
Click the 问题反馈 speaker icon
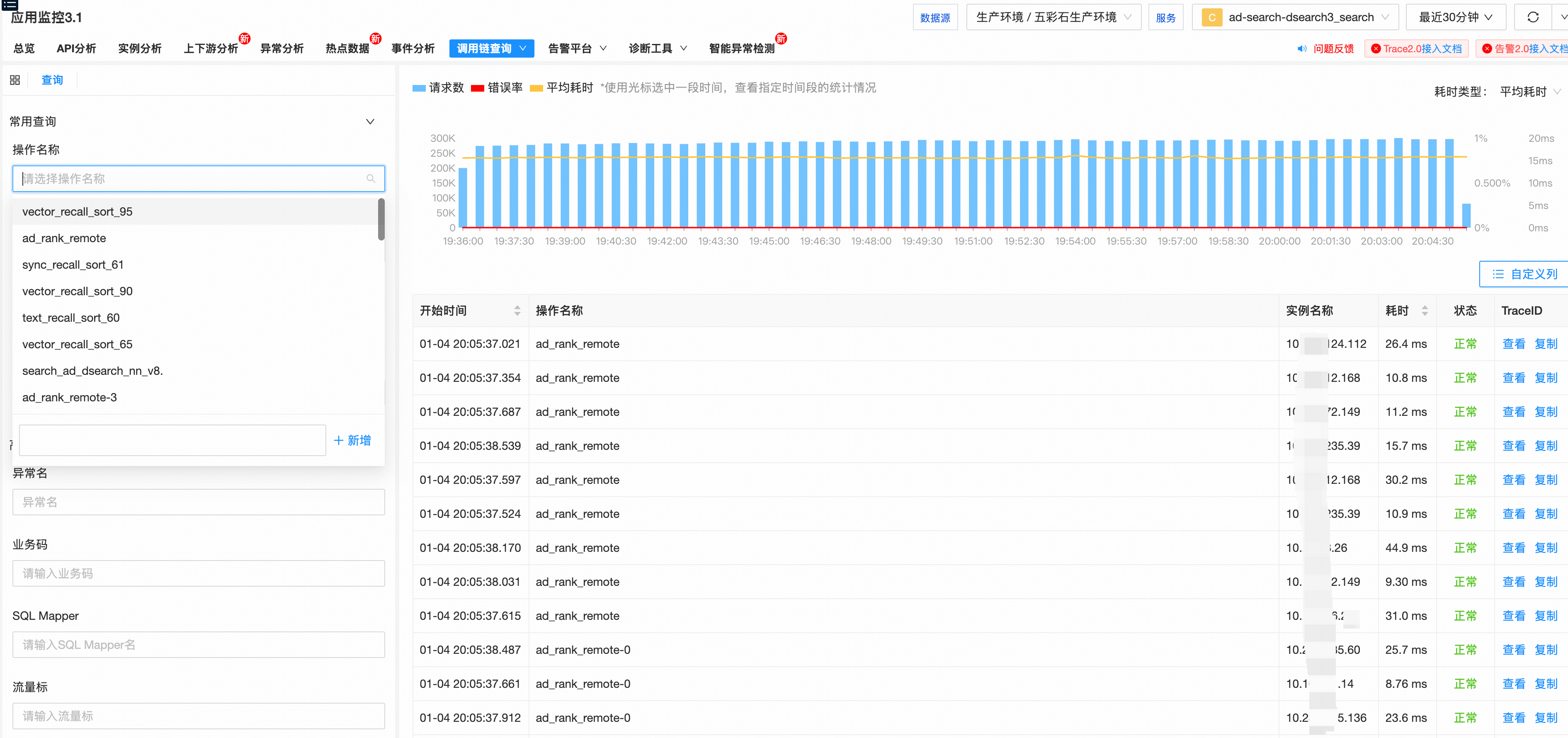pos(1301,49)
